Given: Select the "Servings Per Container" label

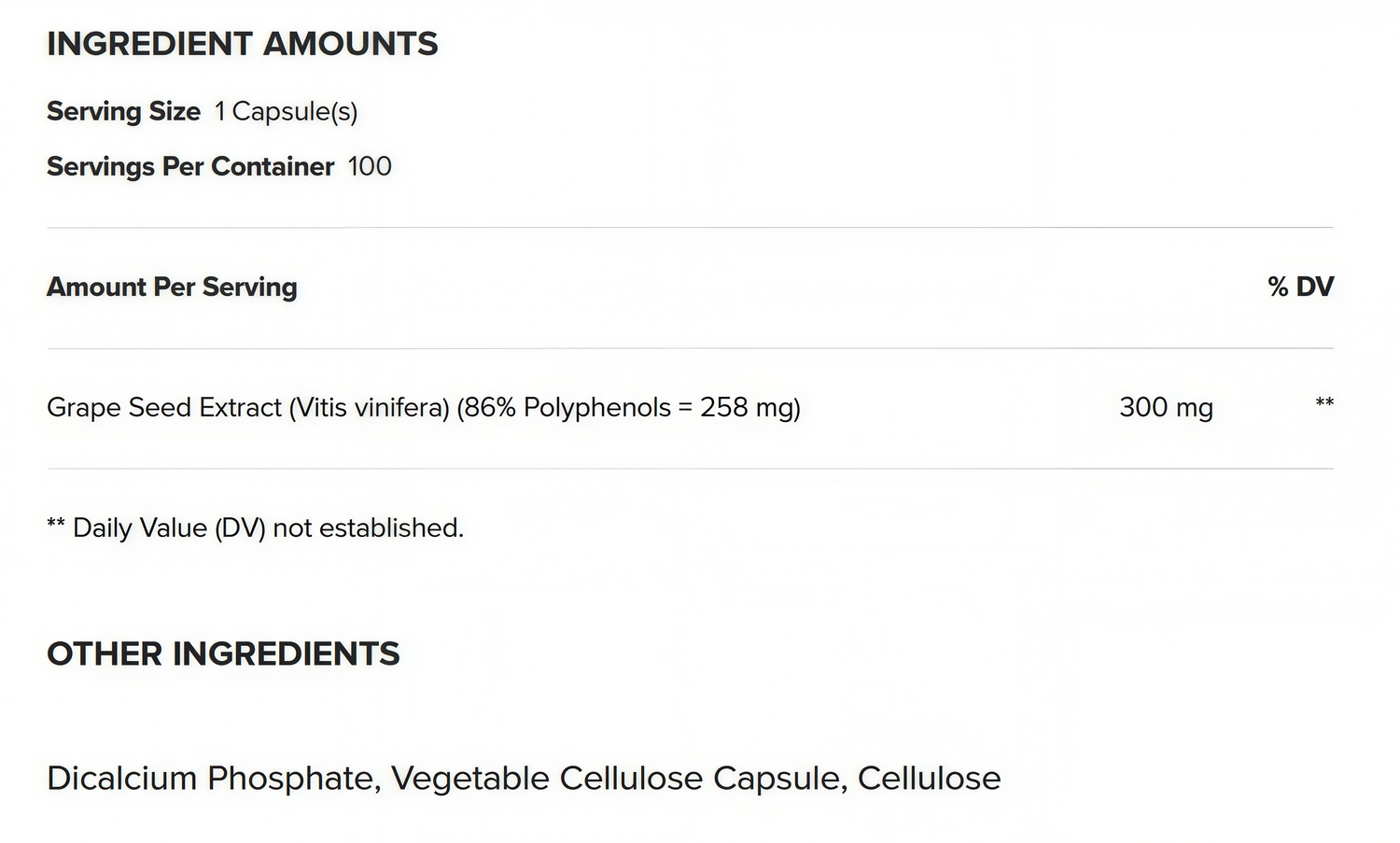Looking at the screenshot, I should (x=190, y=166).
